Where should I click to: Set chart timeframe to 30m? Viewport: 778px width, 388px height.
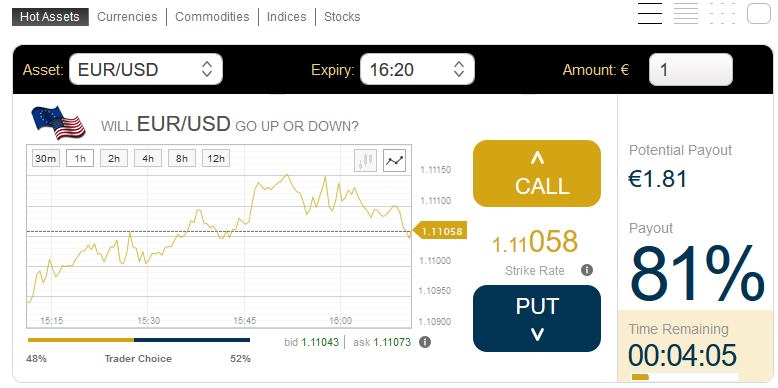tap(46, 159)
